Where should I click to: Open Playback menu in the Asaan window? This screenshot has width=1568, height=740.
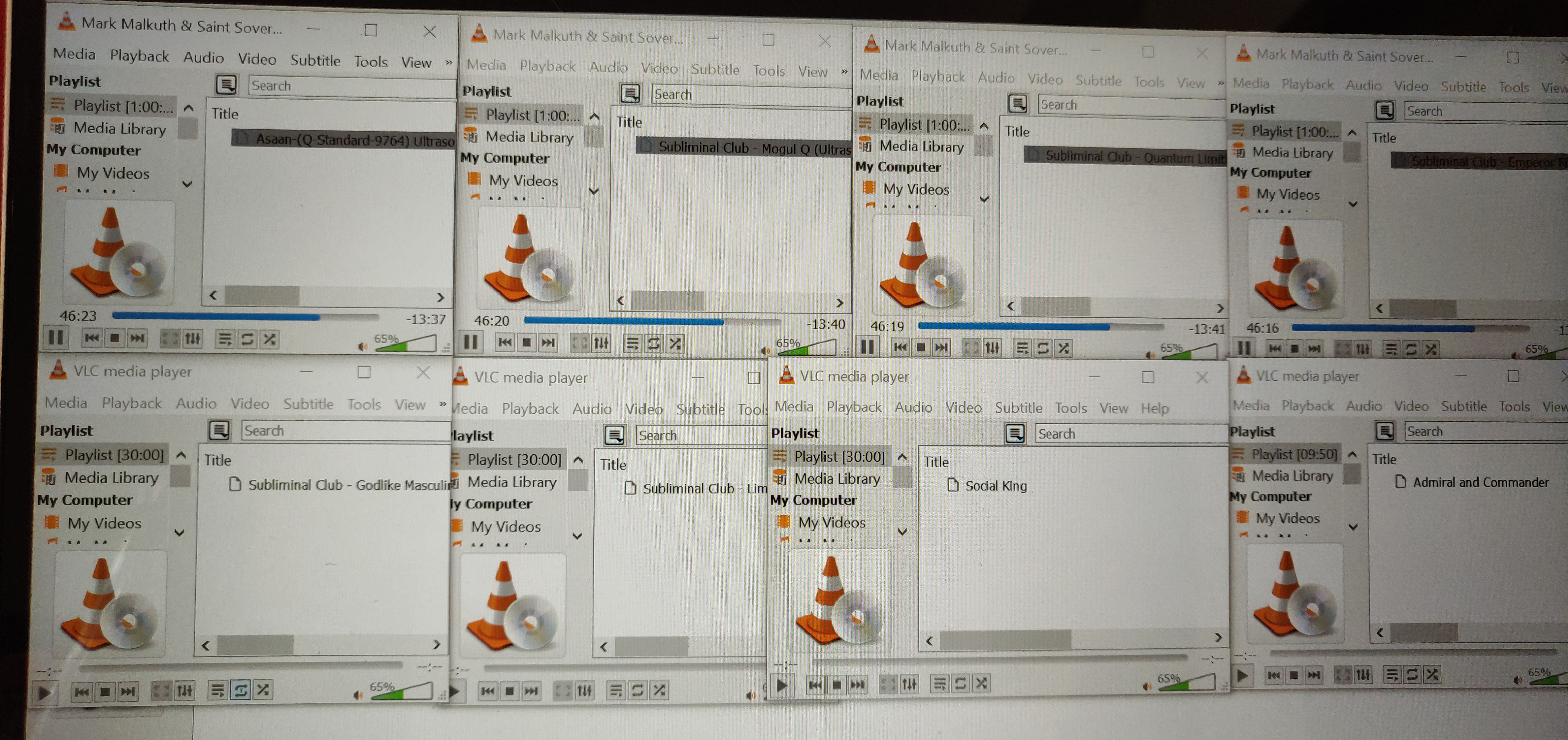point(140,55)
